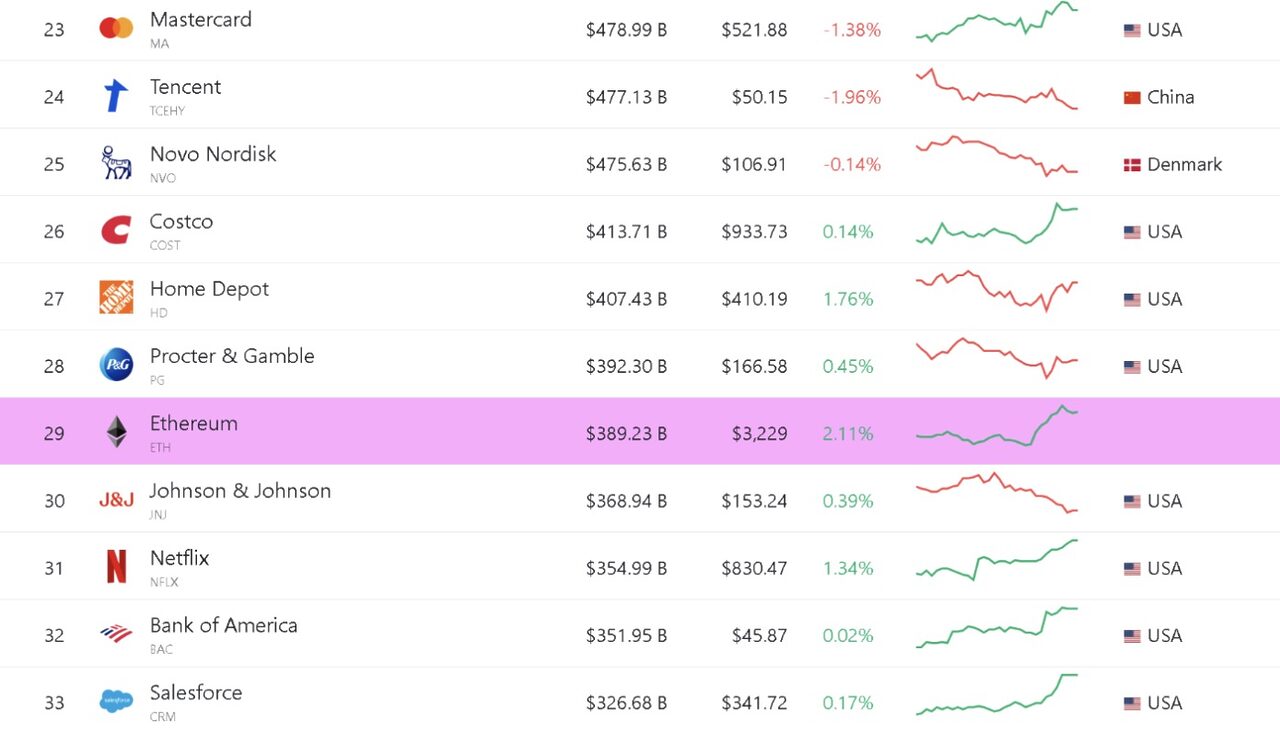This screenshot has width=1280, height=733.
Task: Click the Novo Nordisk logo icon
Action: tap(116, 163)
